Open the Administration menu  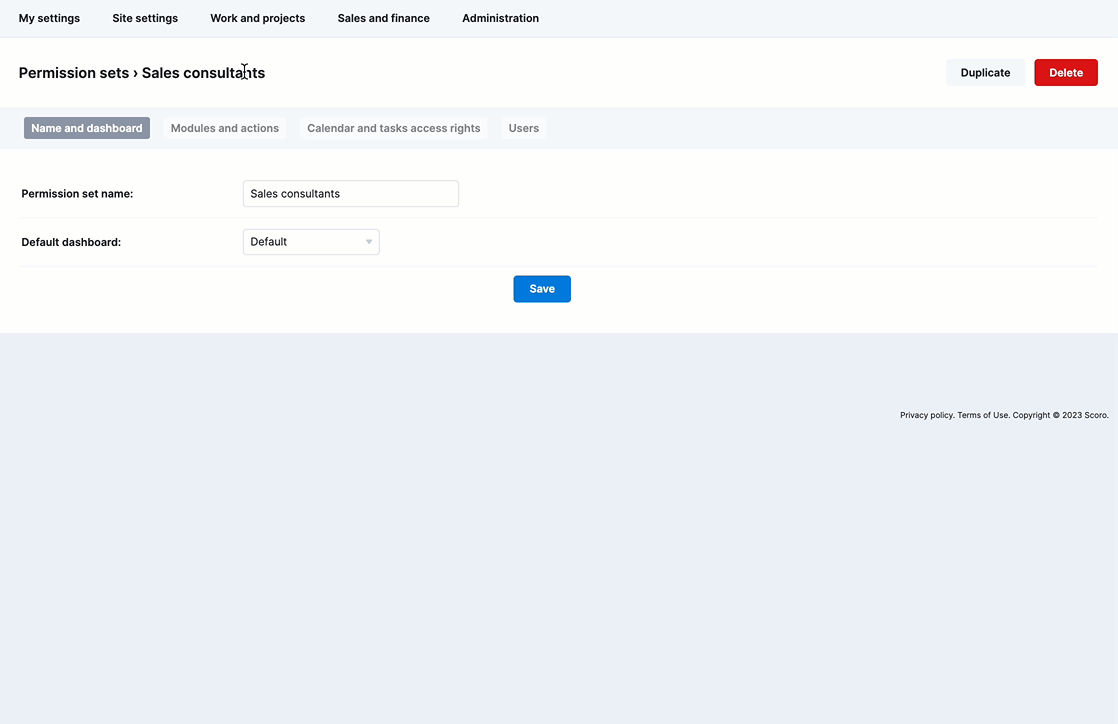coord(501,18)
